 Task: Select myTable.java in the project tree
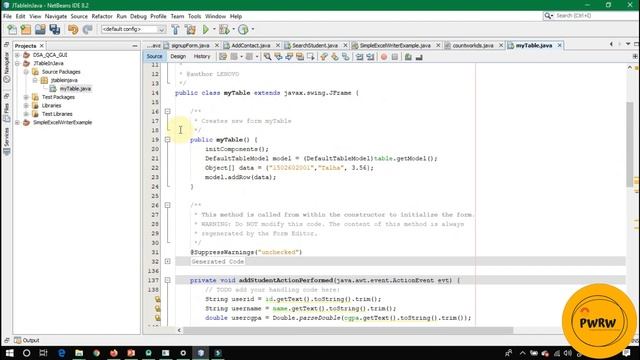[75, 89]
